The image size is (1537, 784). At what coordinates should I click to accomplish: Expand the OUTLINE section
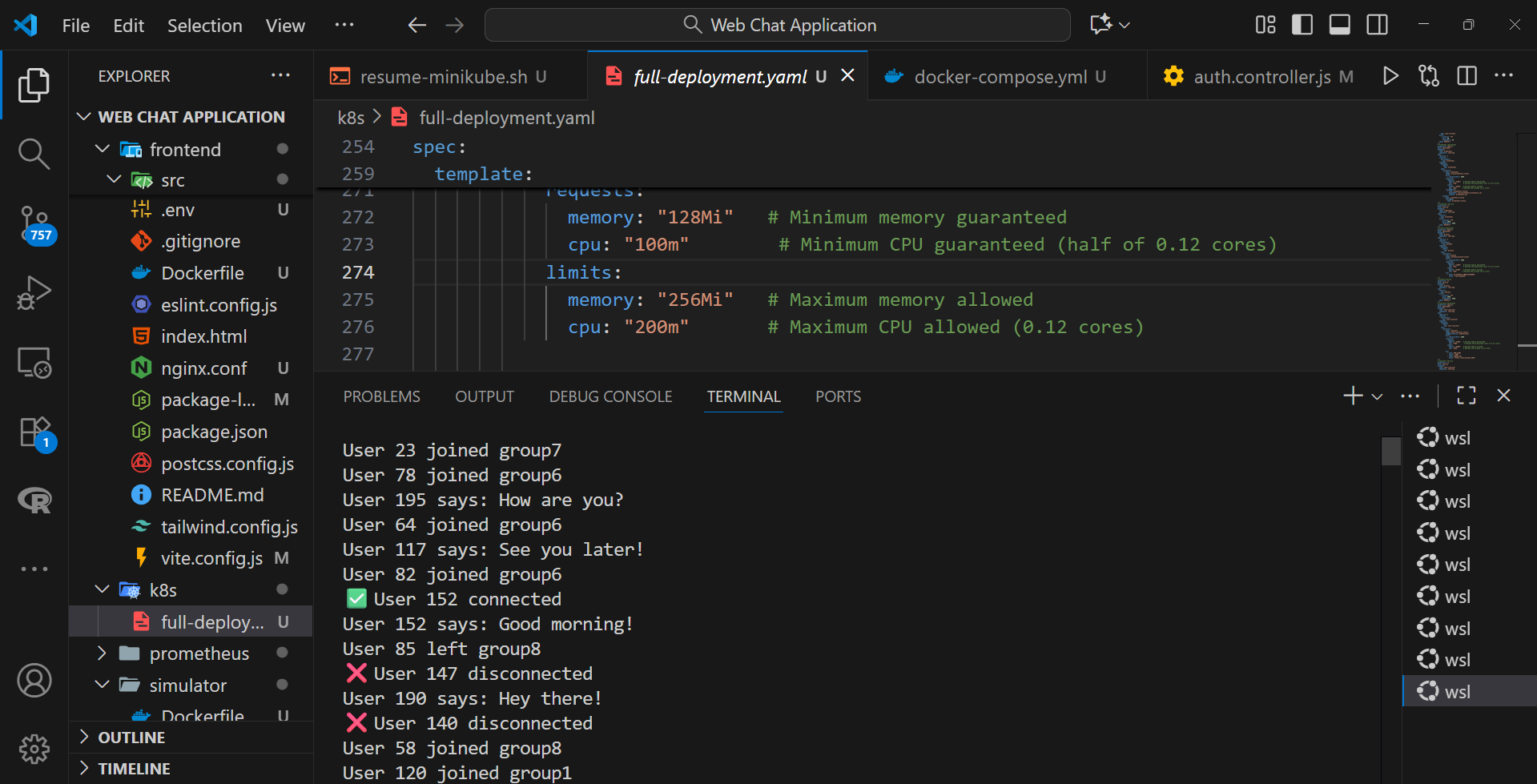click(131, 738)
